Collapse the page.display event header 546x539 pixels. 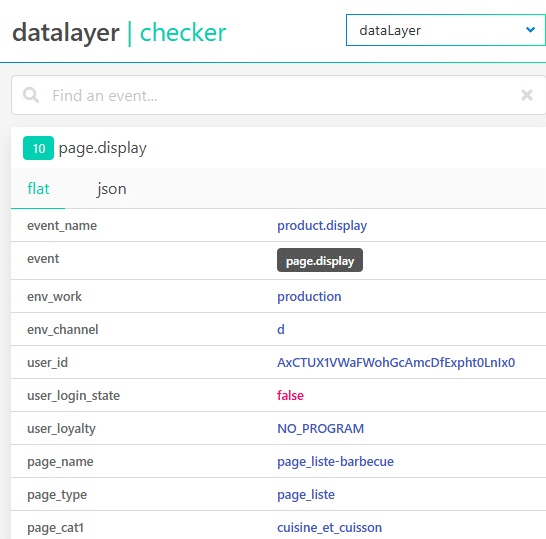click(x=279, y=148)
